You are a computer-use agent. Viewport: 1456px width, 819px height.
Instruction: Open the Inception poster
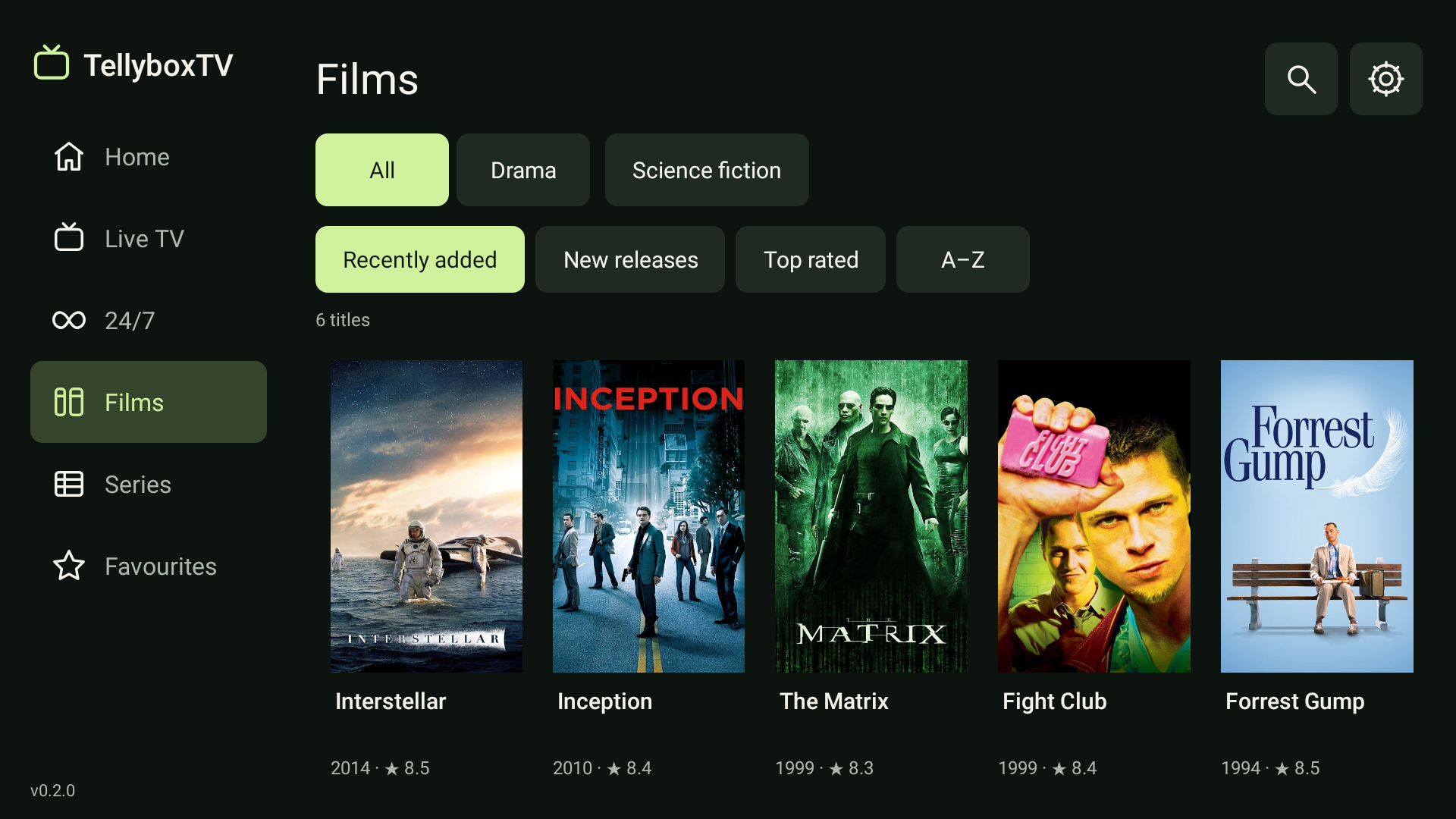[648, 516]
